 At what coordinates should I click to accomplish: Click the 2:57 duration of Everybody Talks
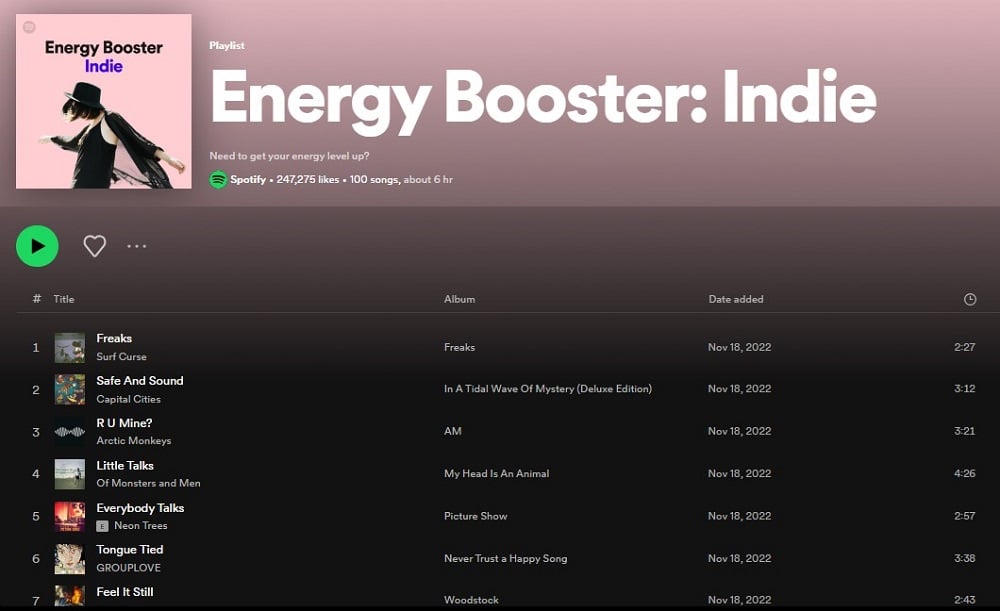point(964,516)
